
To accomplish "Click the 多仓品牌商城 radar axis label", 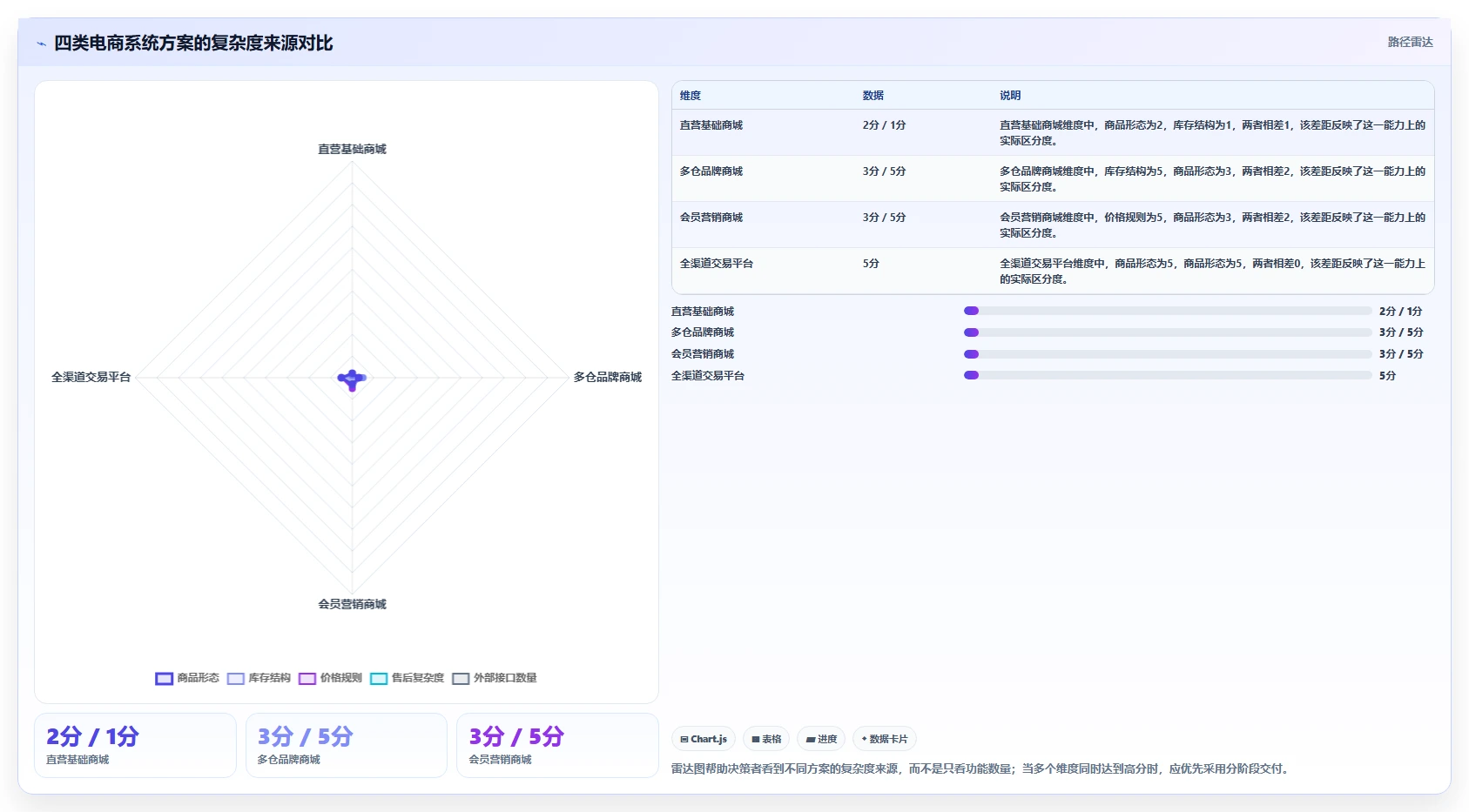I will click(607, 378).
